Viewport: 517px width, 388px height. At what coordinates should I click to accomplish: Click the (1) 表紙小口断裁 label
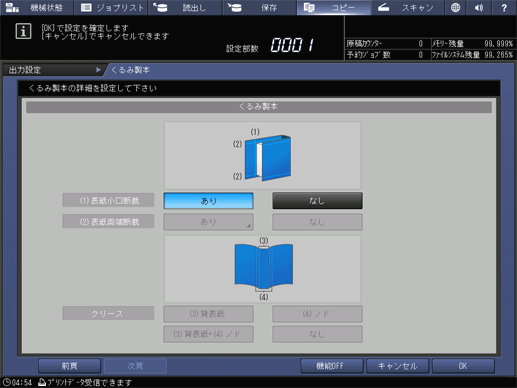point(108,201)
